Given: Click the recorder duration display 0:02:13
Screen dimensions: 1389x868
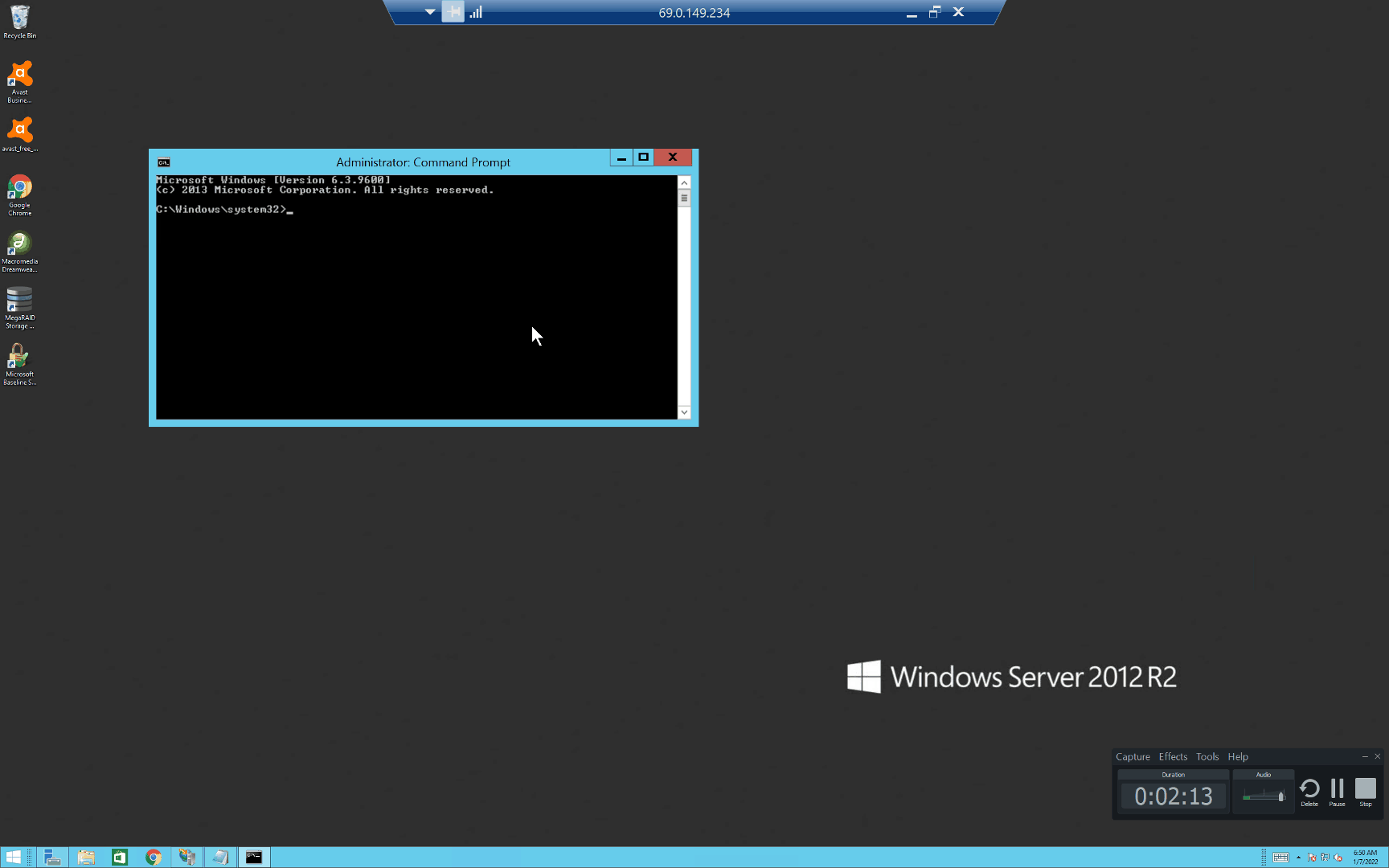Looking at the screenshot, I should 1174,796.
